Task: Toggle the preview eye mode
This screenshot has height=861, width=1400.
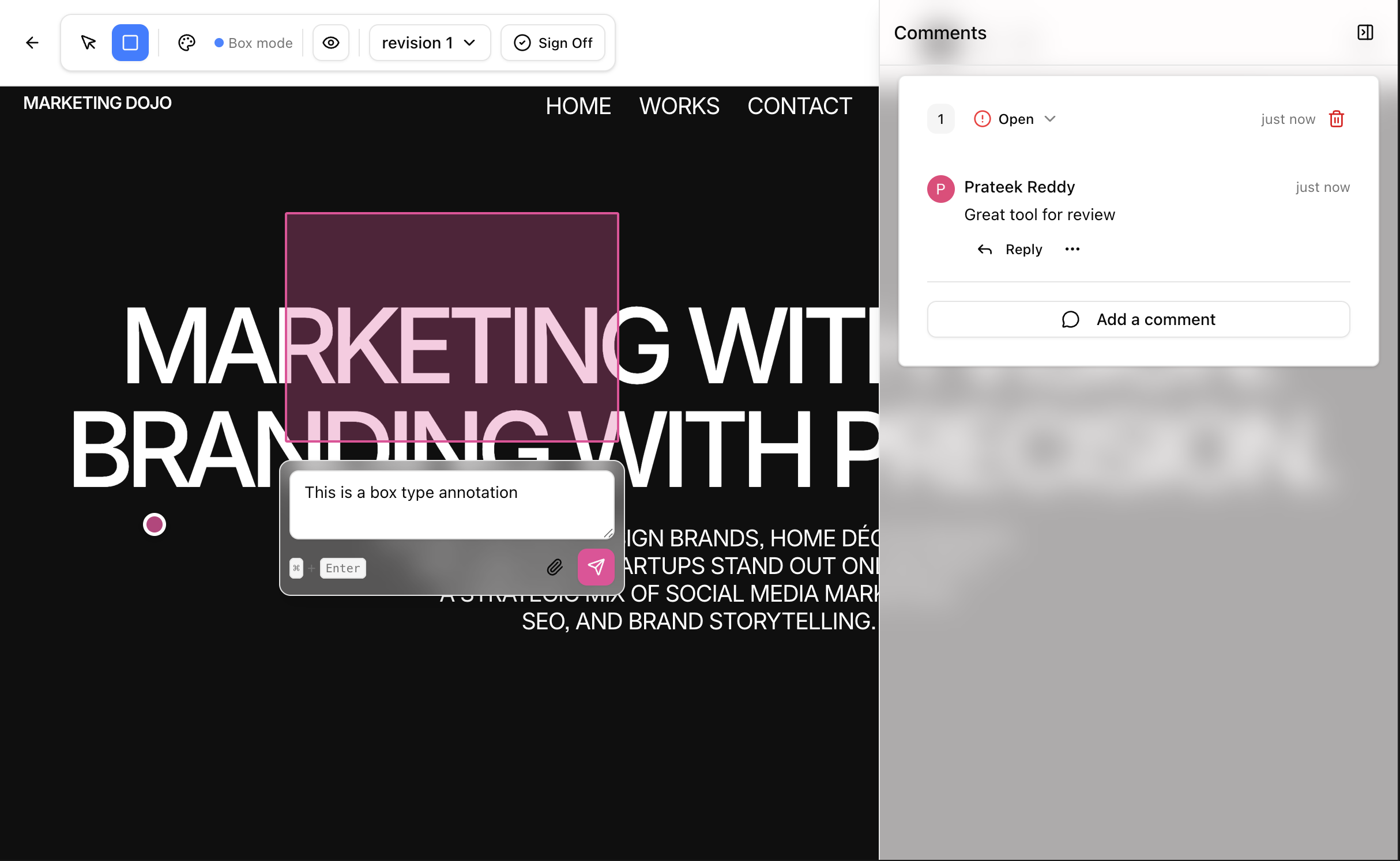Action: (x=330, y=42)
